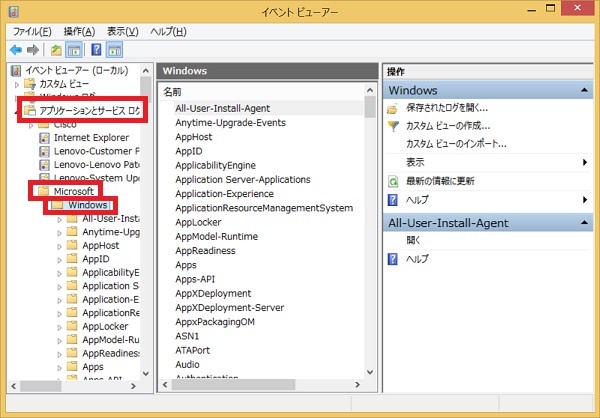Click tree pane scroll down arrow
The image size is (600, 418).
pyautogui.click(x=146, y=373)
